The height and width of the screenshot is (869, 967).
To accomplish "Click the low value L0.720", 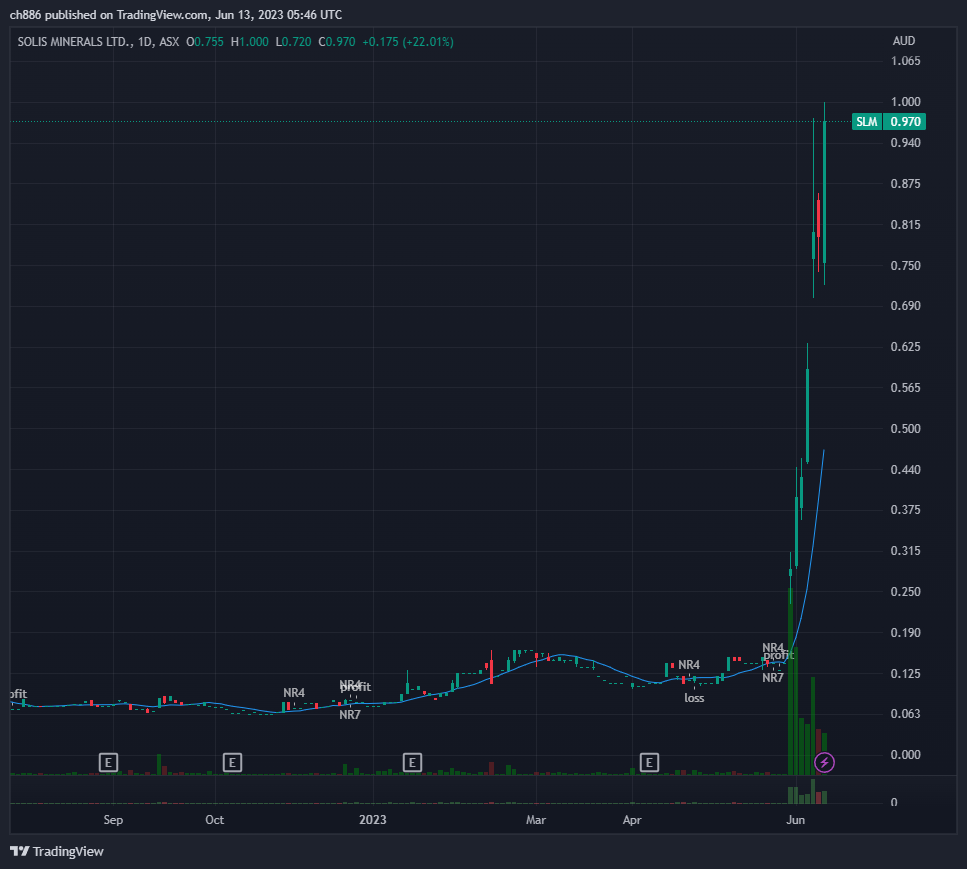I will (x=294, y=42).
